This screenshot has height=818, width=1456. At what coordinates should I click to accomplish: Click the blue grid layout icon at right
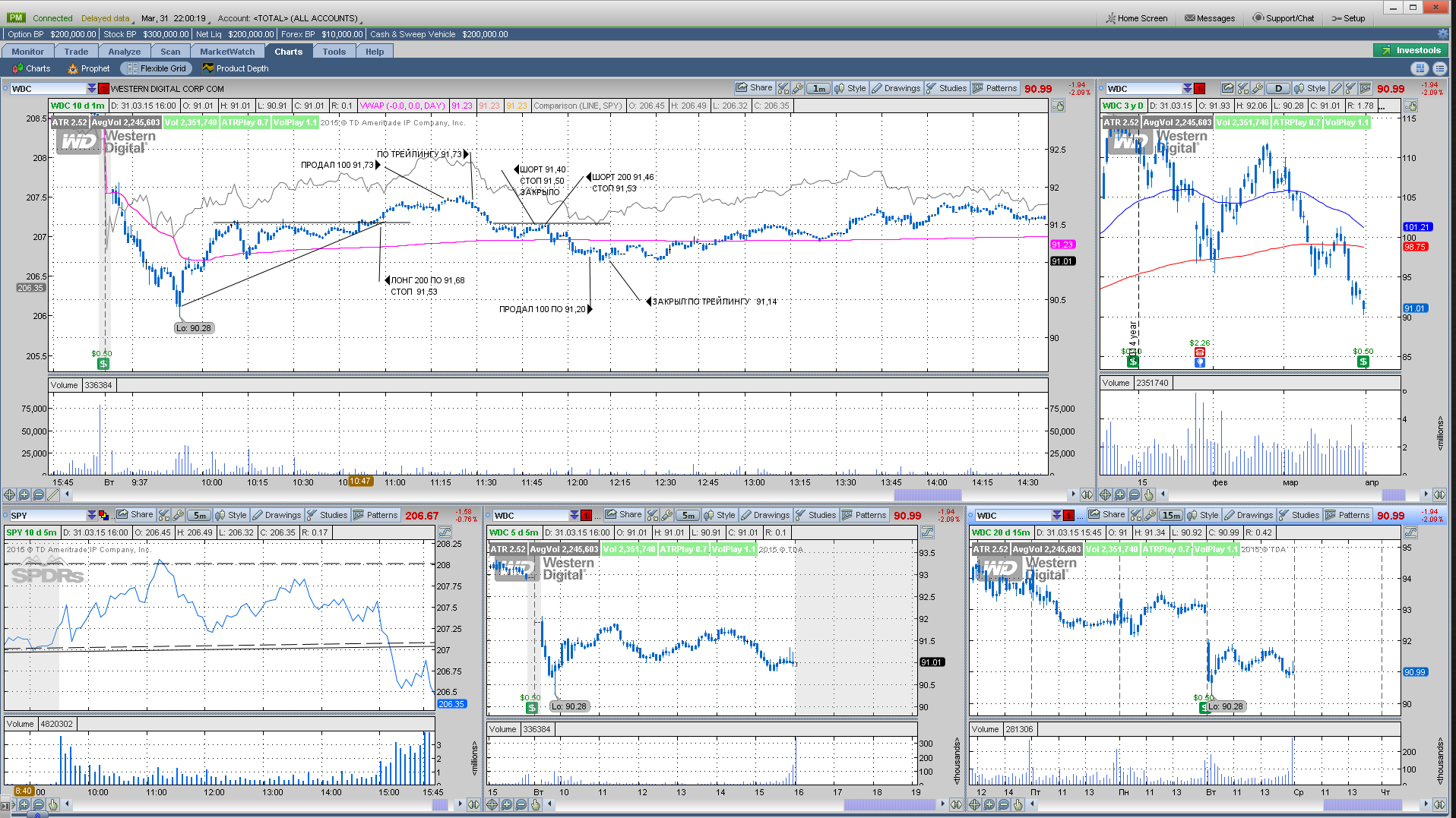1420,68
